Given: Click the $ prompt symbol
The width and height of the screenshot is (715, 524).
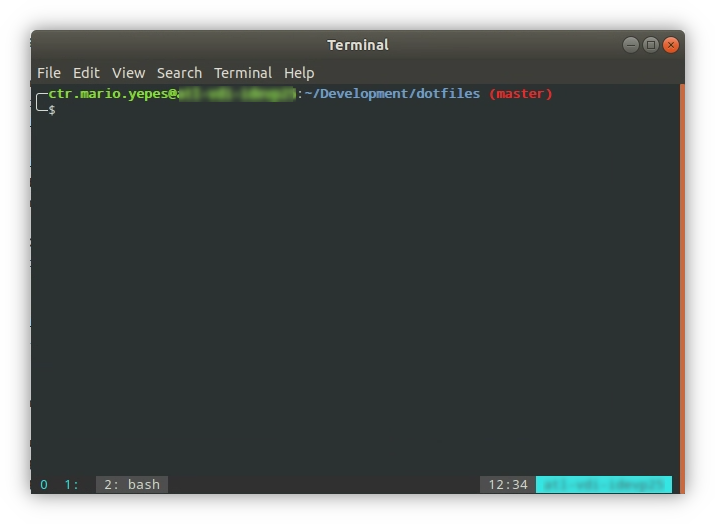Looking at the screenshot, I should point(52,110).
